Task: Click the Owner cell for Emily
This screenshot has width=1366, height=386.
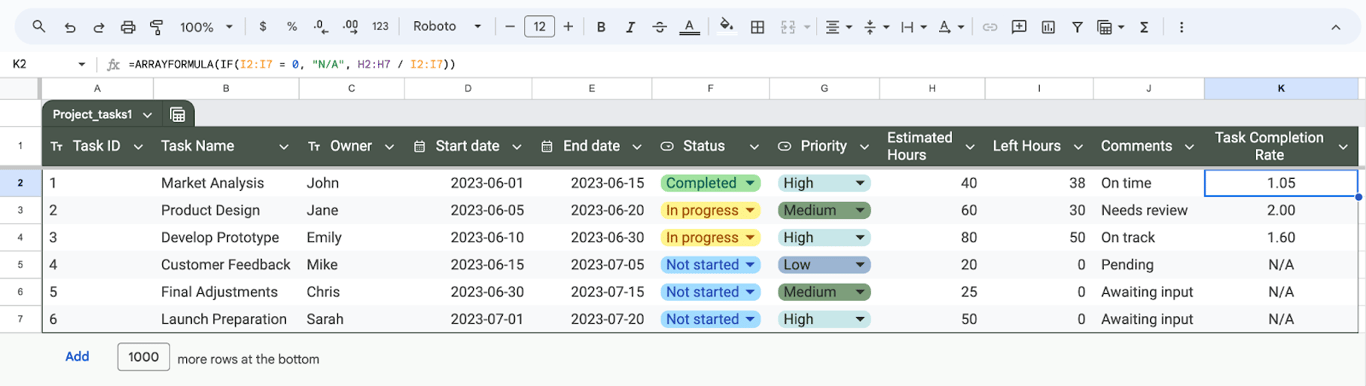Action: click(x=352, y=238)
